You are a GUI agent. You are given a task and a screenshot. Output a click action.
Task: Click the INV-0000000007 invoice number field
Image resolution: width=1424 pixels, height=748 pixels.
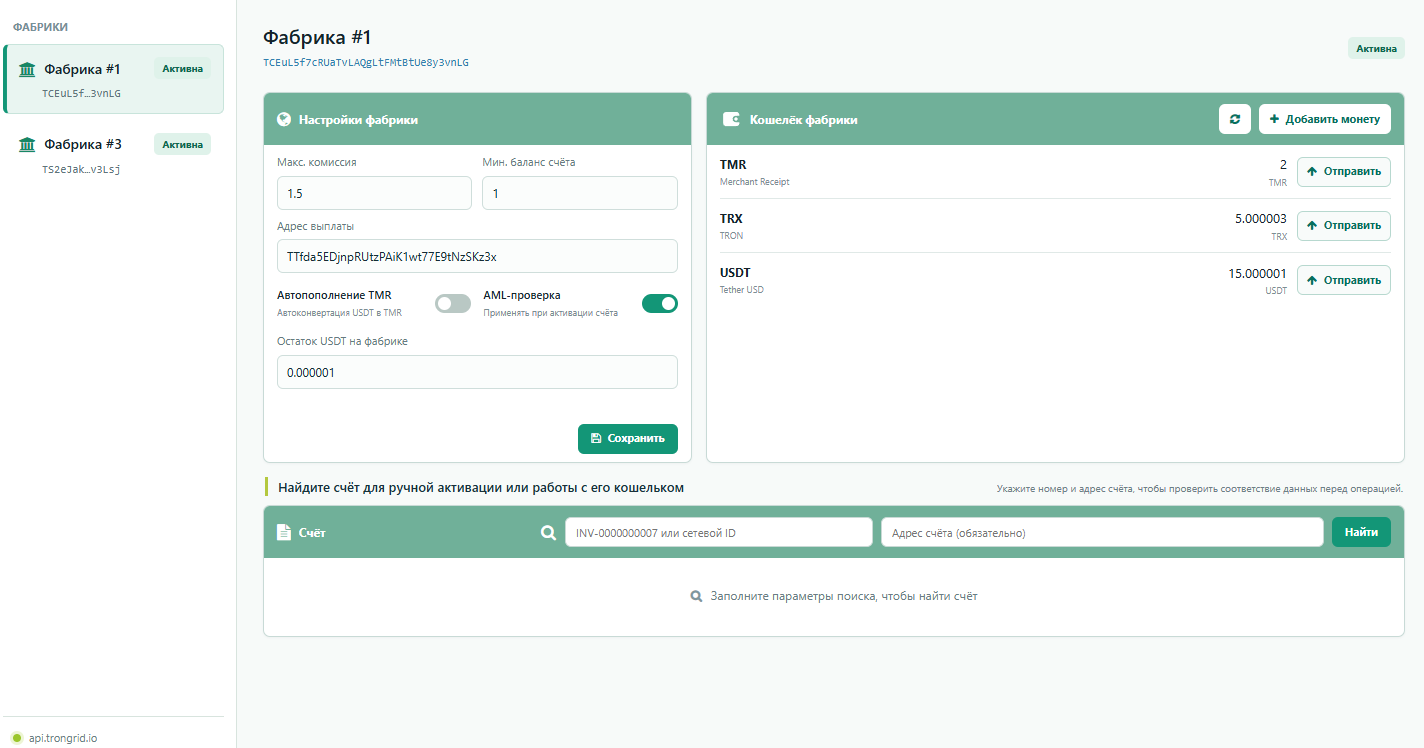(719, 533)
